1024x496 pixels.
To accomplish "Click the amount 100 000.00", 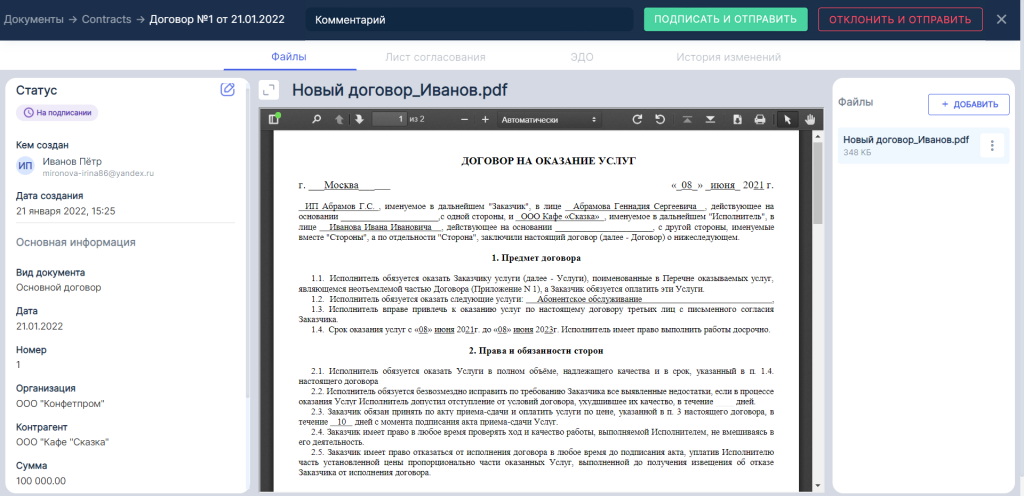I will point(41,481).
